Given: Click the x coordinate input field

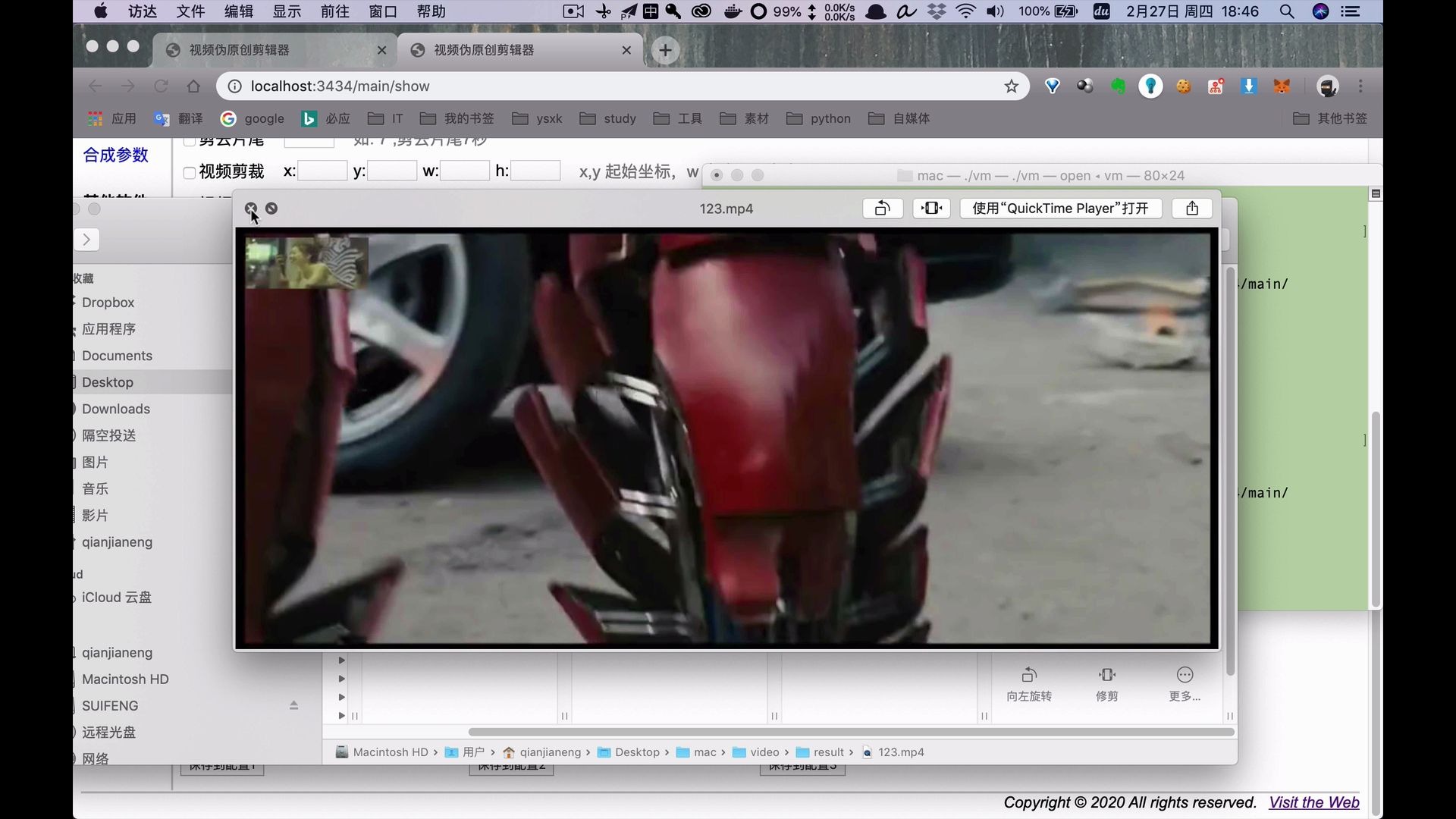Looking at the screenshot, I should (322, 171).
